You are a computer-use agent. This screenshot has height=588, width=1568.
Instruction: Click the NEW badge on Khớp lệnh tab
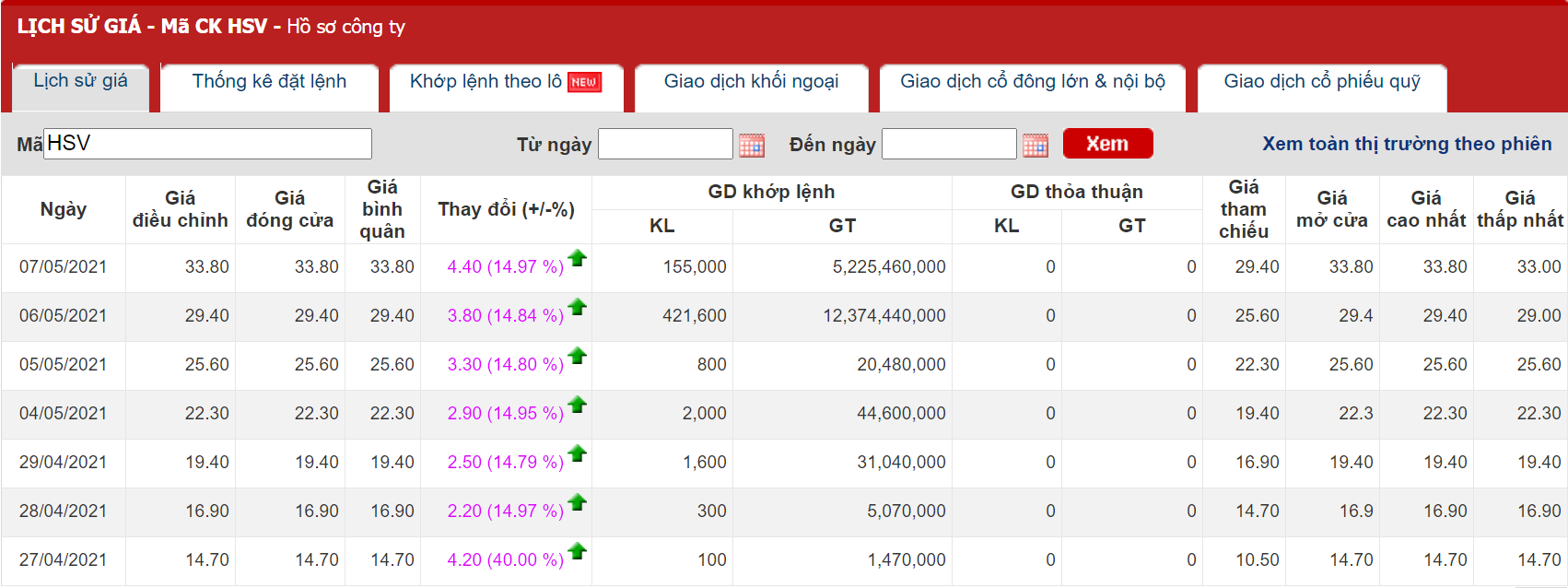coord(584,82)
